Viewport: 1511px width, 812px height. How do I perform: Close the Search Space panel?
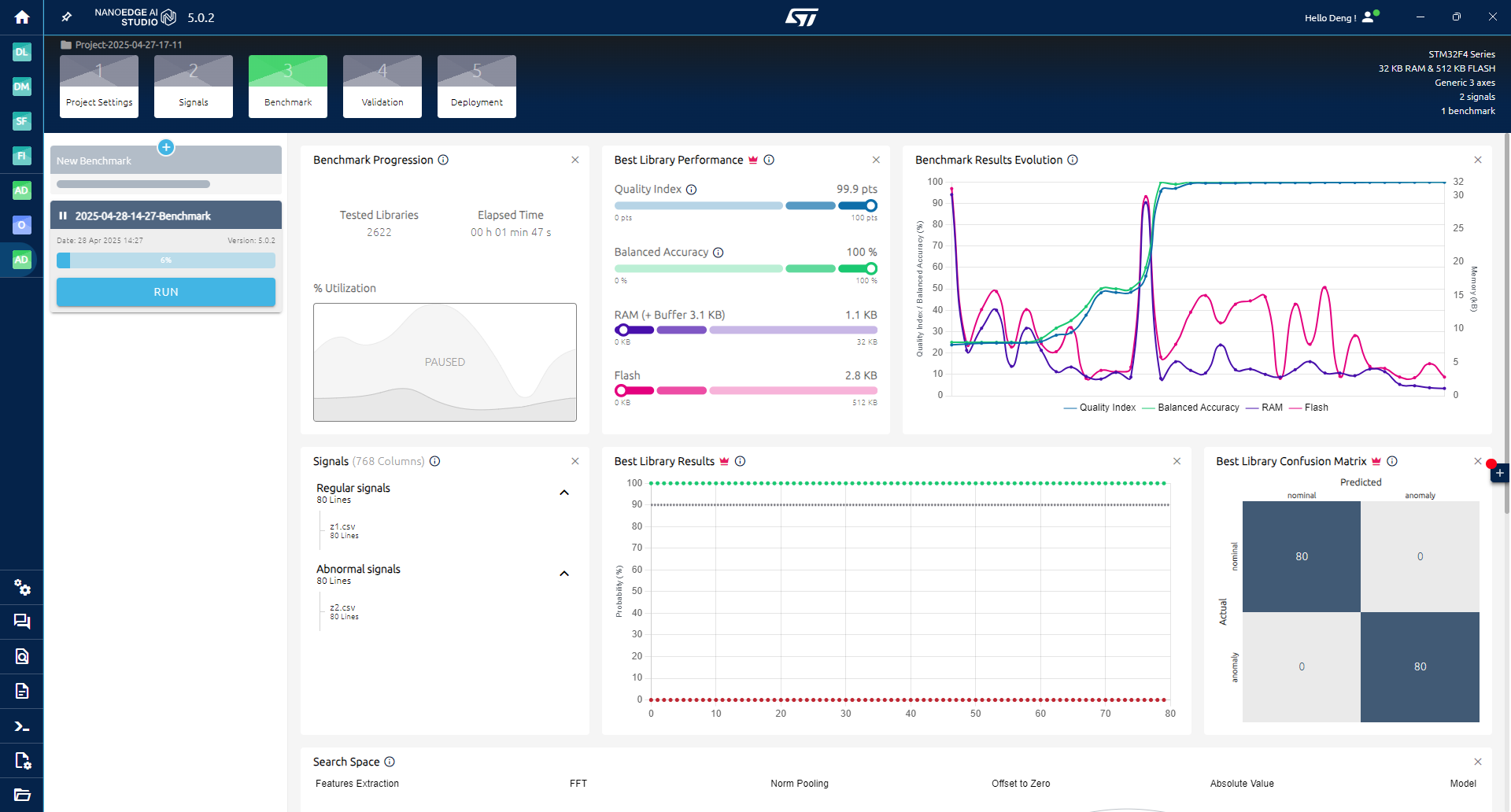[x=1478, y=762]
